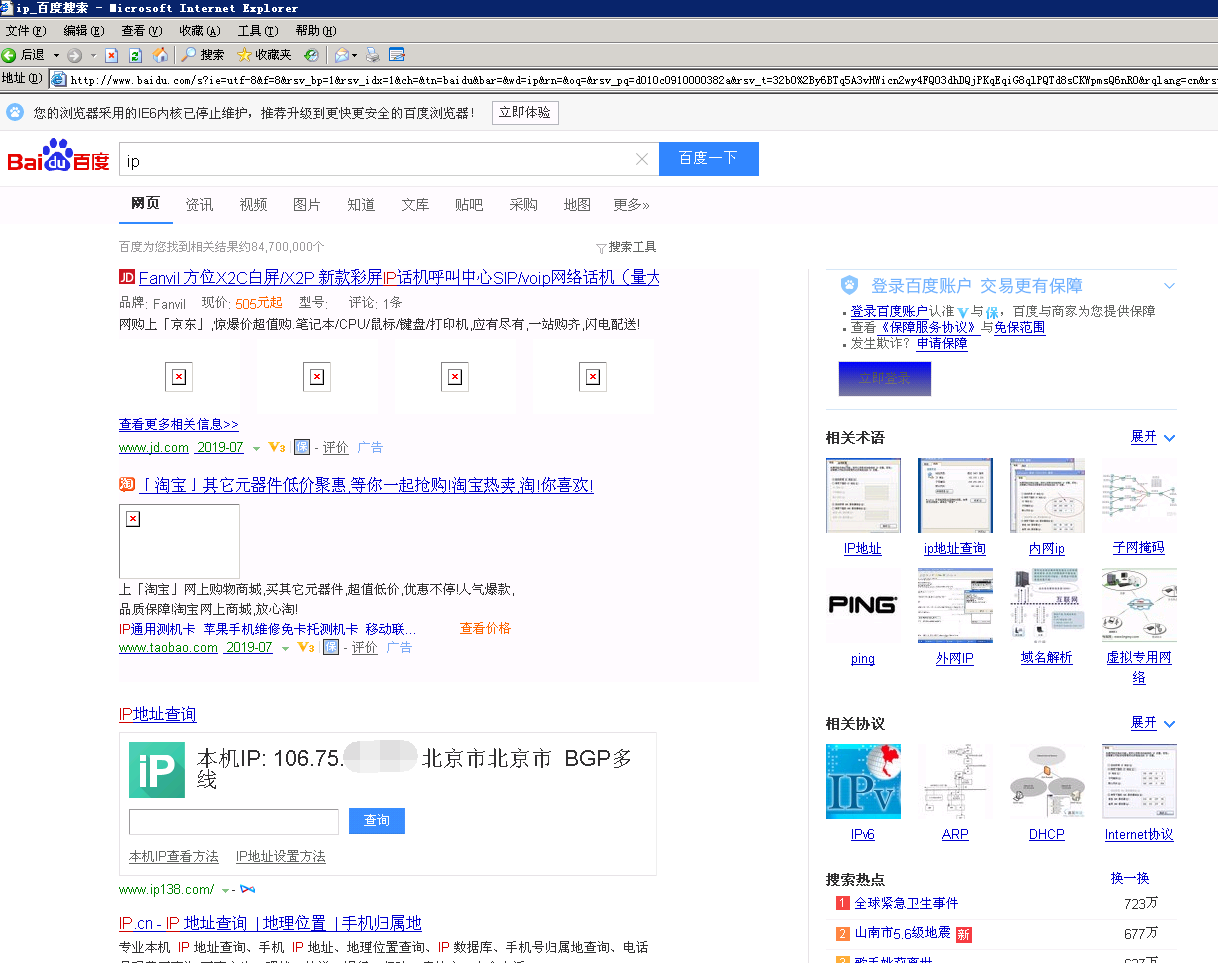The image size is (1218, 963).
Task: Switch to the 贴吧 tab
Action: (x=469, y=204)
